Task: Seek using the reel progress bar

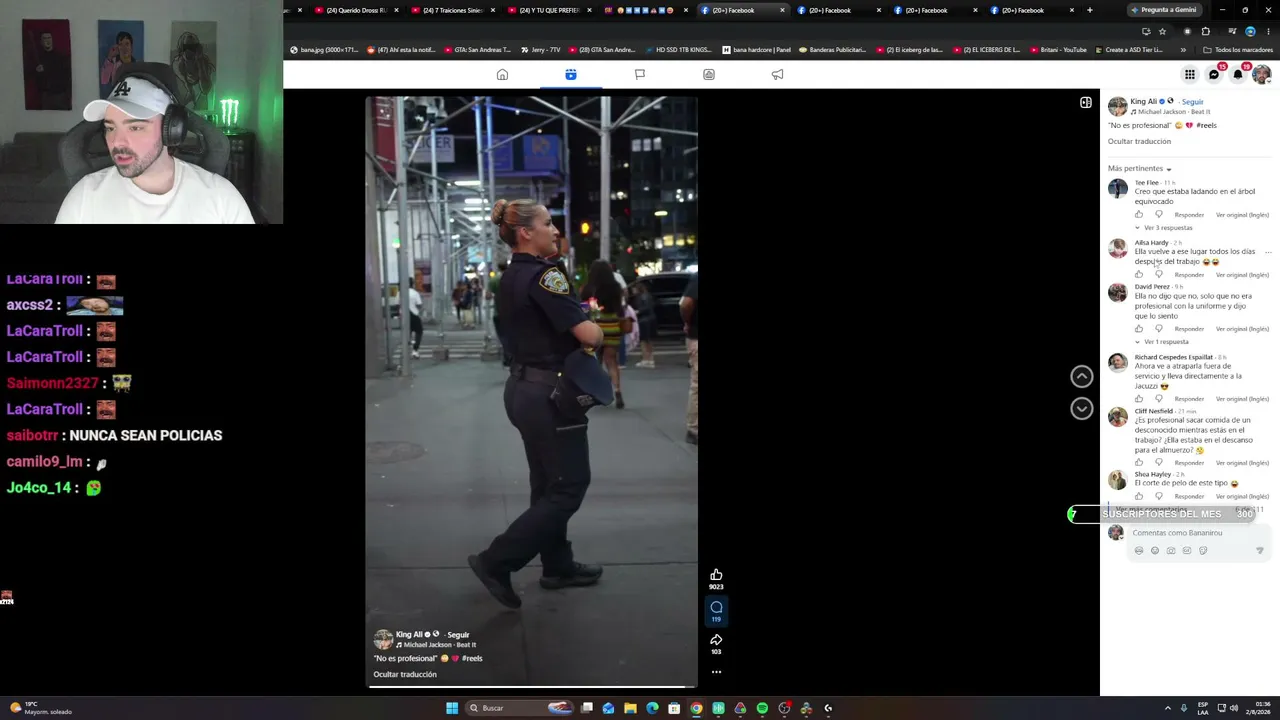Action: point(533,687)
